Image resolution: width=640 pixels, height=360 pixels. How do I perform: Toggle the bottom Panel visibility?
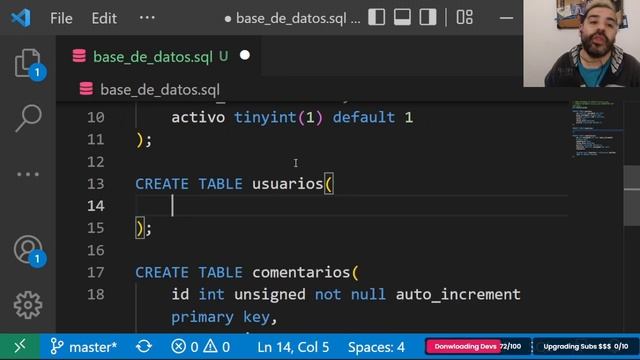point(402,18)
